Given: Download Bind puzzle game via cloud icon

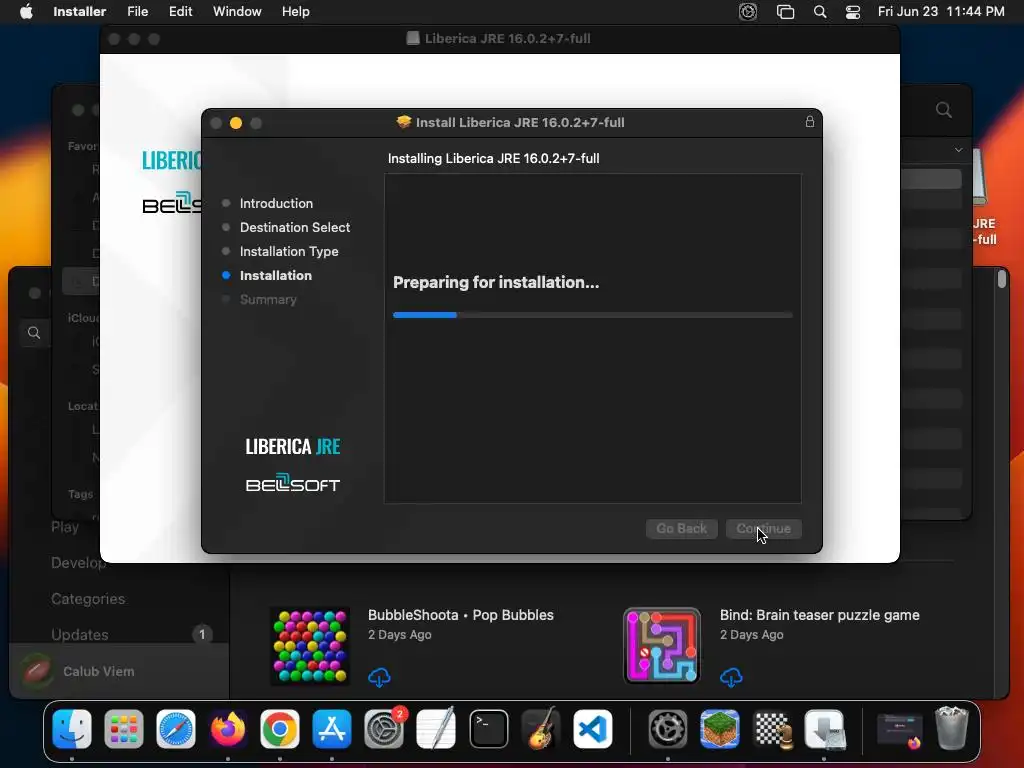Looking at the screenshot, I should click(x=731, y=677).
